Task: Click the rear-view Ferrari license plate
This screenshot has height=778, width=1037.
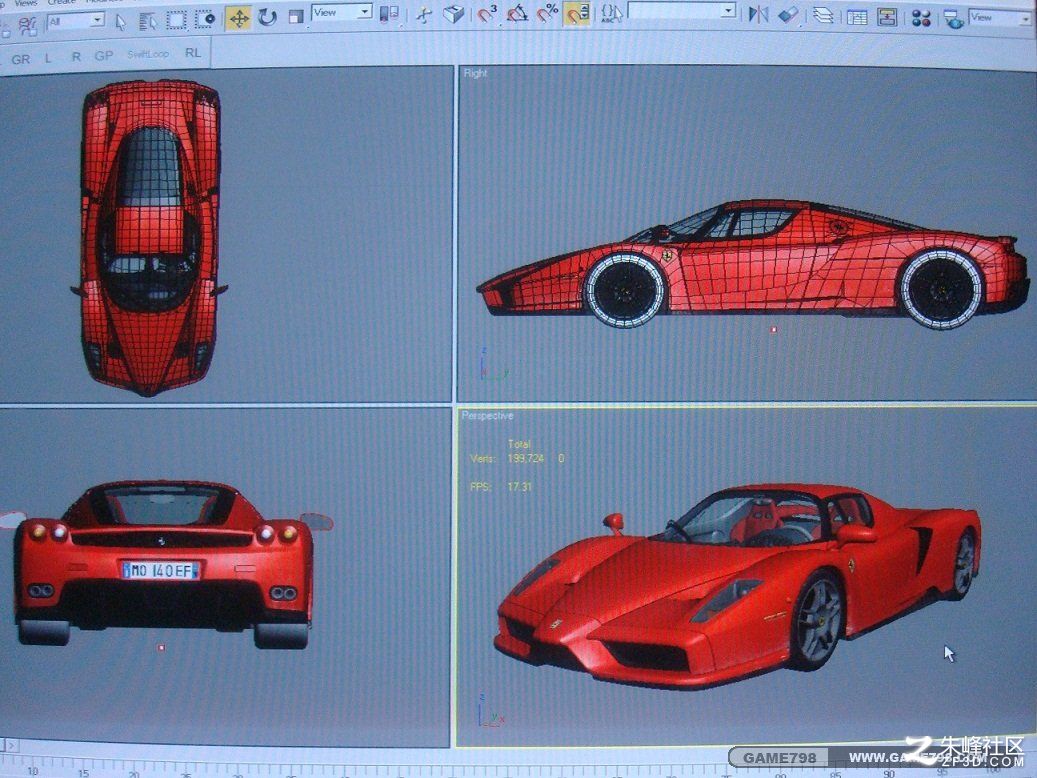Action: click(161, 570)
